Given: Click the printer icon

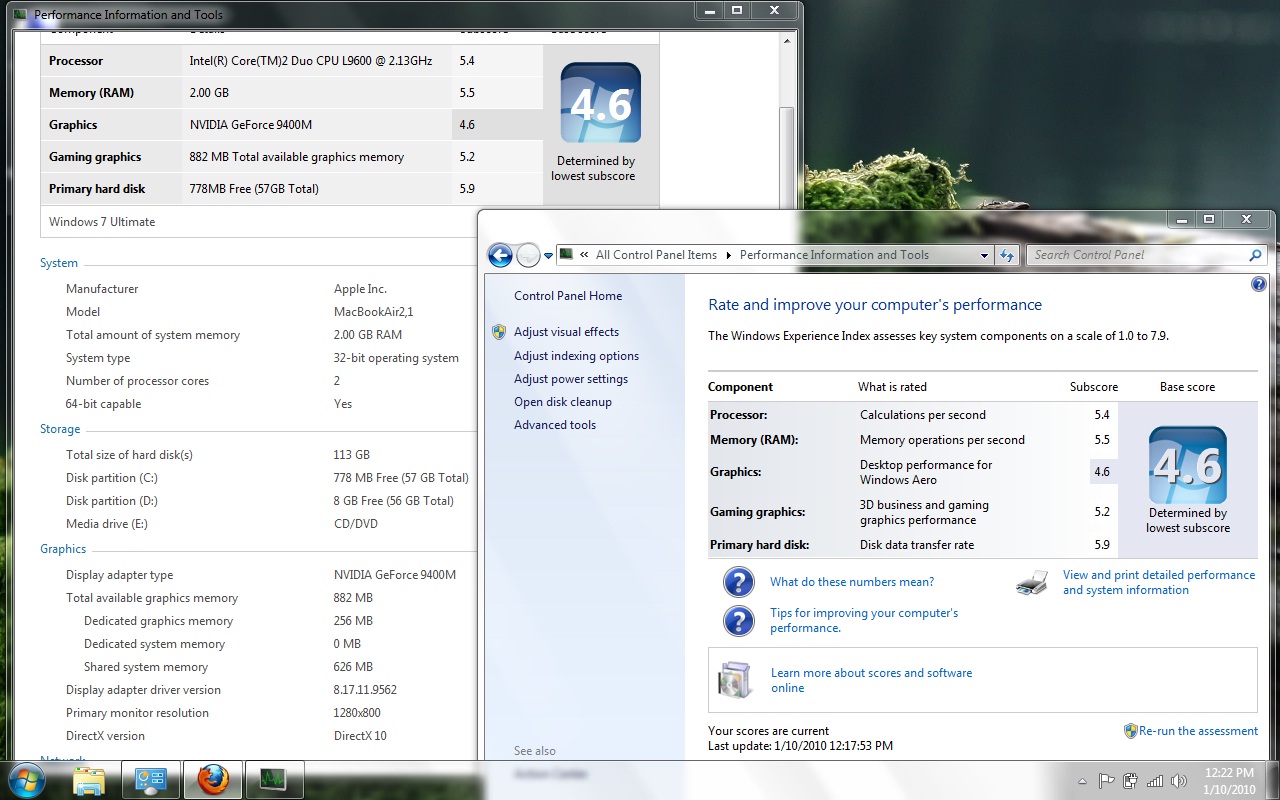Looking at the screenshot, I should coord(1032,582).
